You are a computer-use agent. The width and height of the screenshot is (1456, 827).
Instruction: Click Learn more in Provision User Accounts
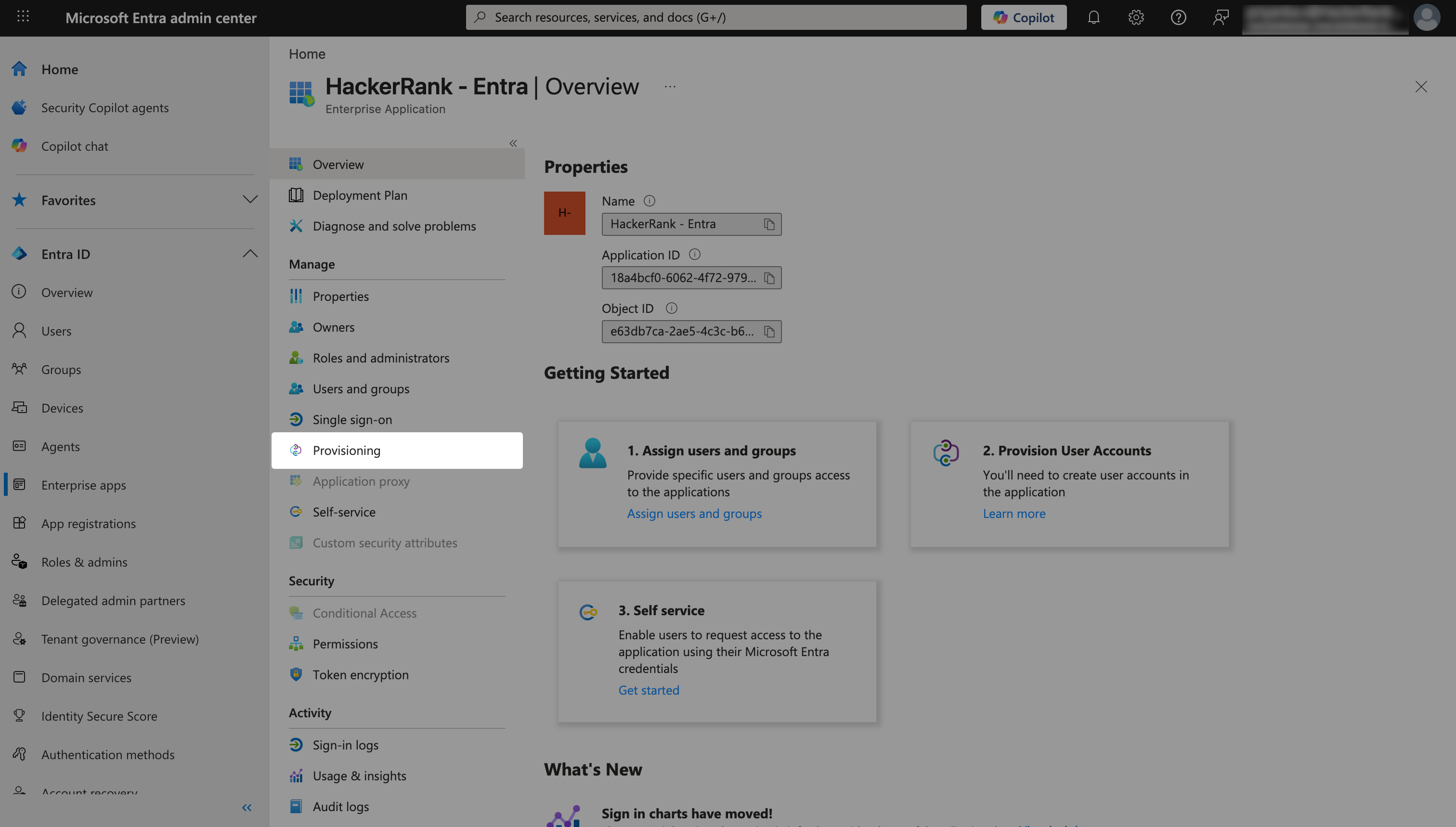point(1014,514)
